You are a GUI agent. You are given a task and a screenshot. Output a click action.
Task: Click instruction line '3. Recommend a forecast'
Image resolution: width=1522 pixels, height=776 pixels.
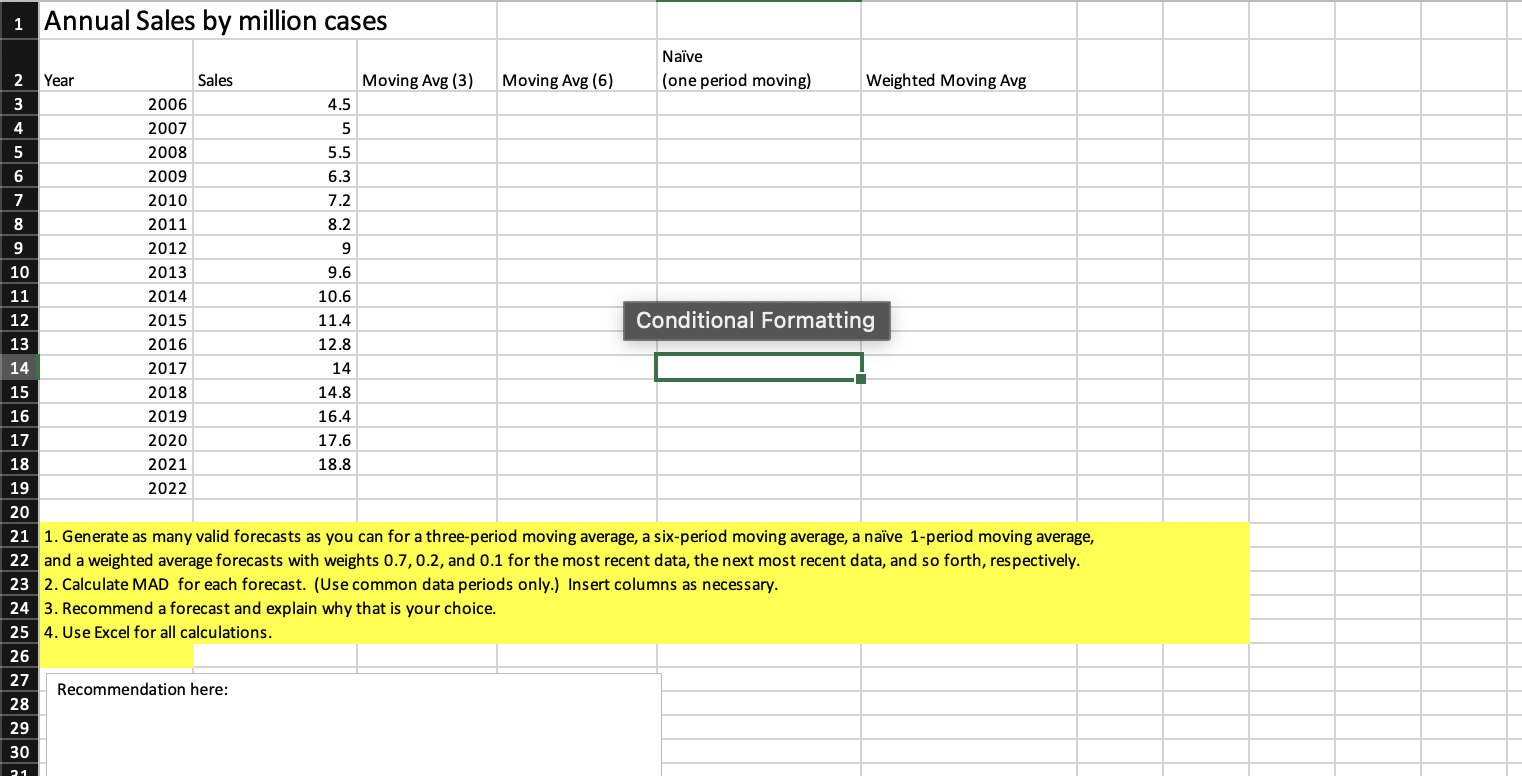point(270,608)
